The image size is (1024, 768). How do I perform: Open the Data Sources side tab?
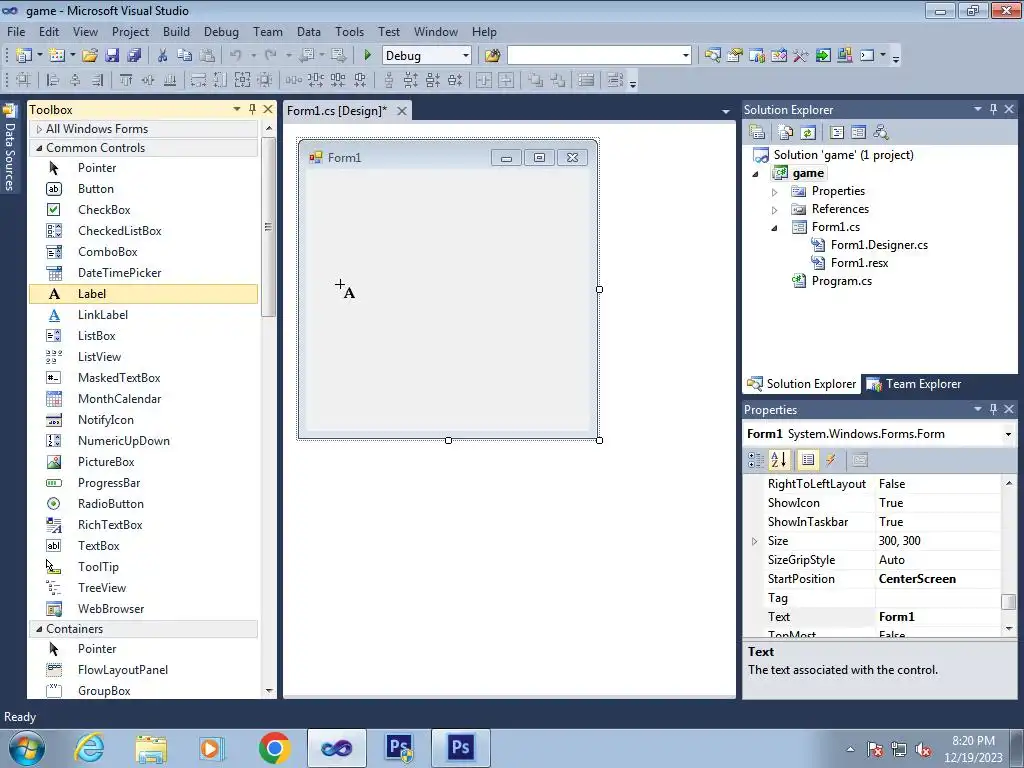[x=9, y=148]
